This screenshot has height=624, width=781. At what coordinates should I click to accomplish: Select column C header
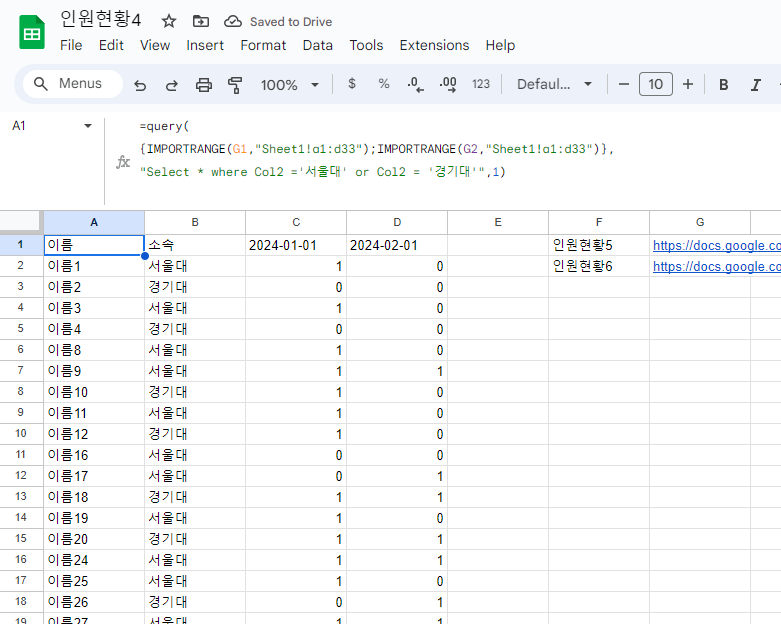point(296,223)
